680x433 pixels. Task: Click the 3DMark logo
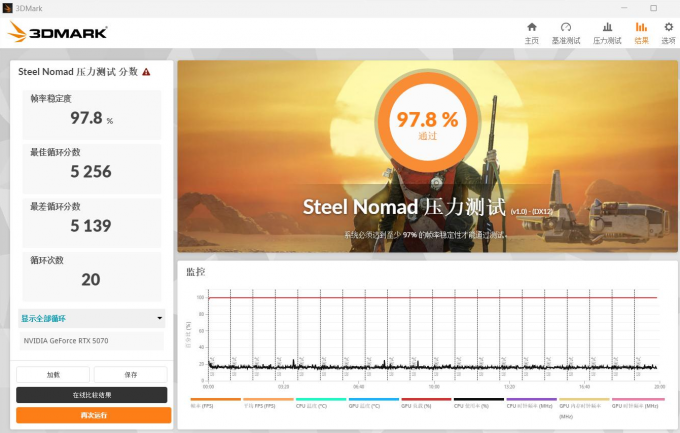pyautogui.click(x=58, y=32)
